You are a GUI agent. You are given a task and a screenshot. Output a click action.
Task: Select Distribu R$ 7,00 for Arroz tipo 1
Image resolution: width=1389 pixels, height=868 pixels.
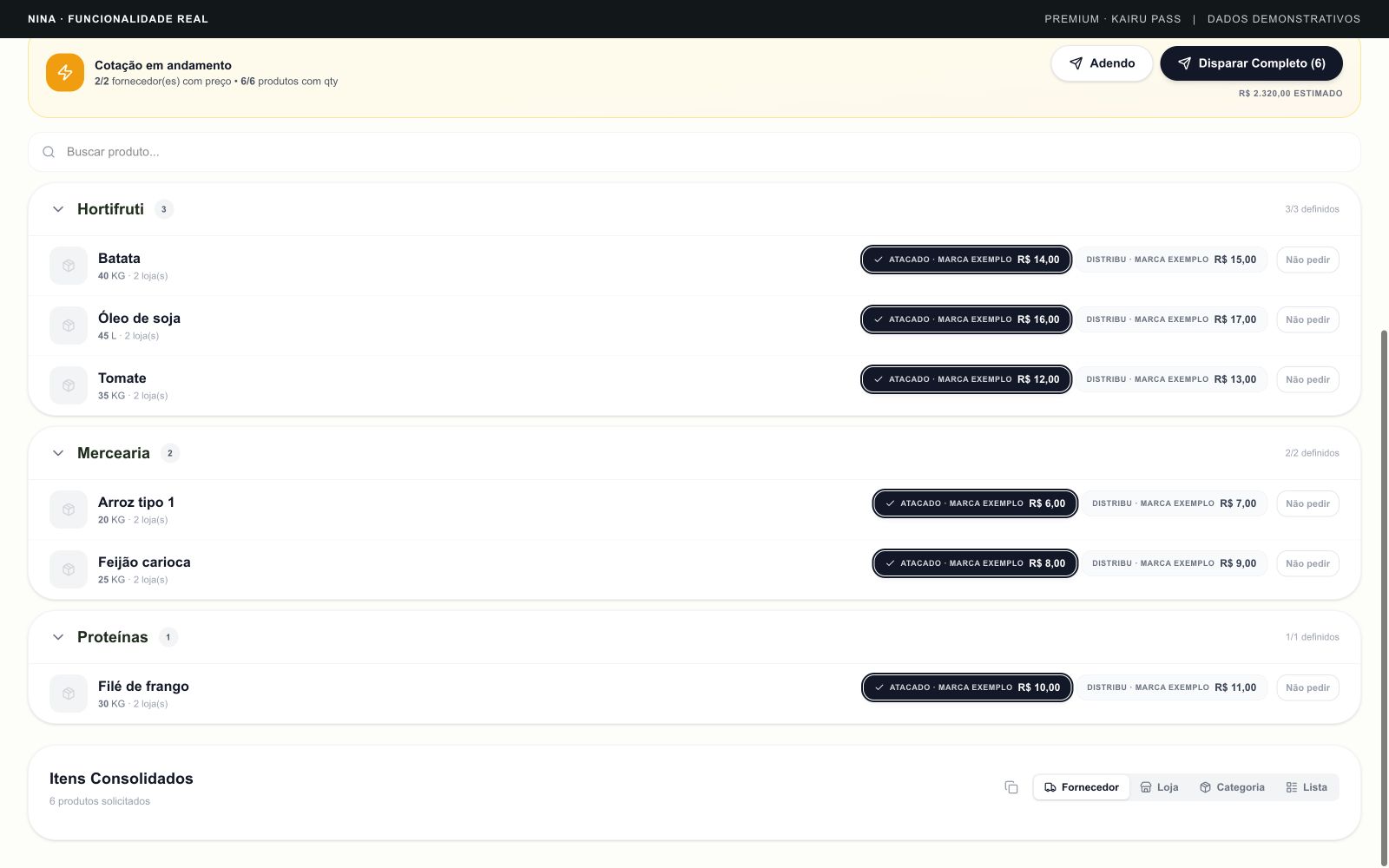click(x=1175, y=503)
